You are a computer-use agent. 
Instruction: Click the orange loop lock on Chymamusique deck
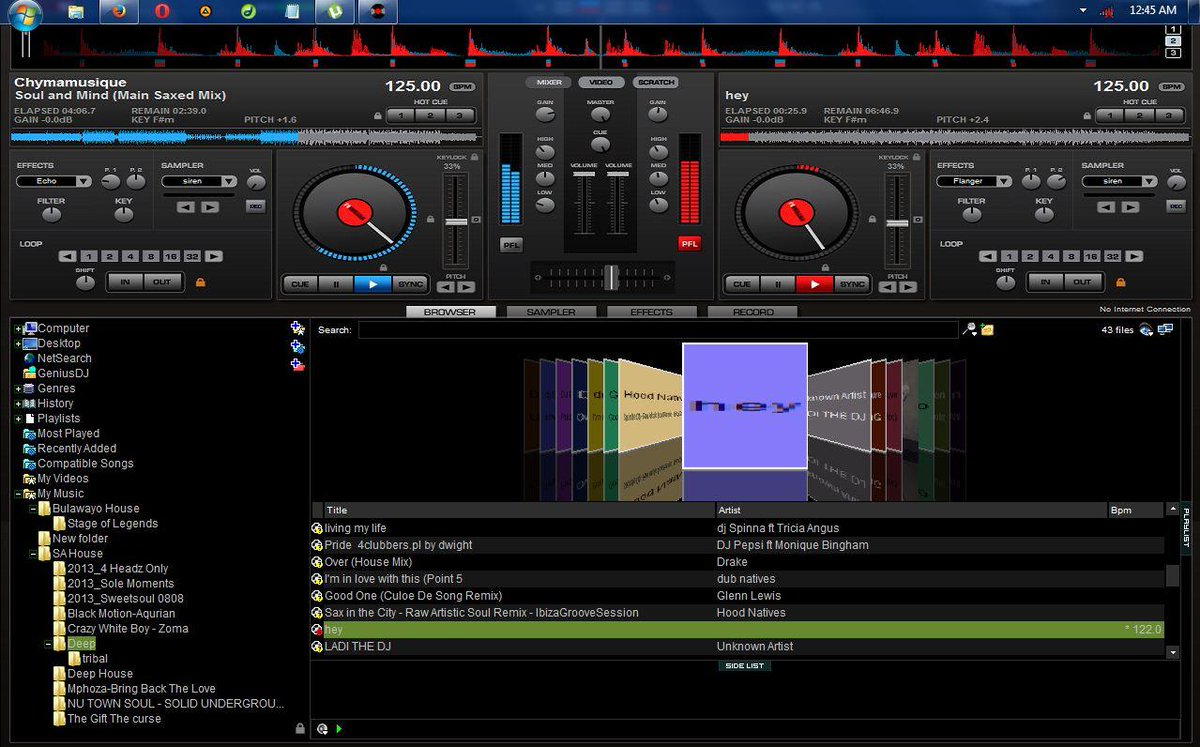click(x=200, y=283)
